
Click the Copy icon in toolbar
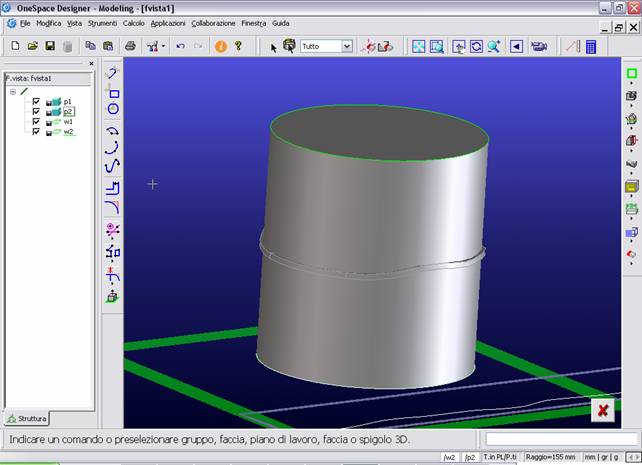(x=90, y=46)
